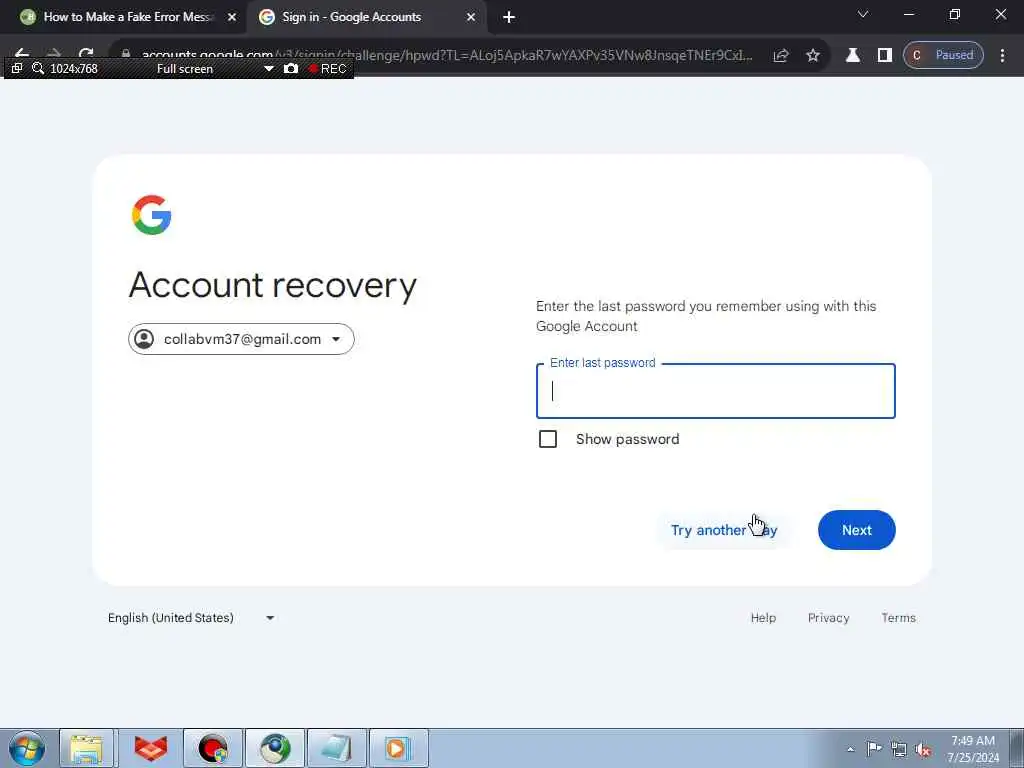
Task: Focus the Enter last password field
Action: (x=715, y=391)
